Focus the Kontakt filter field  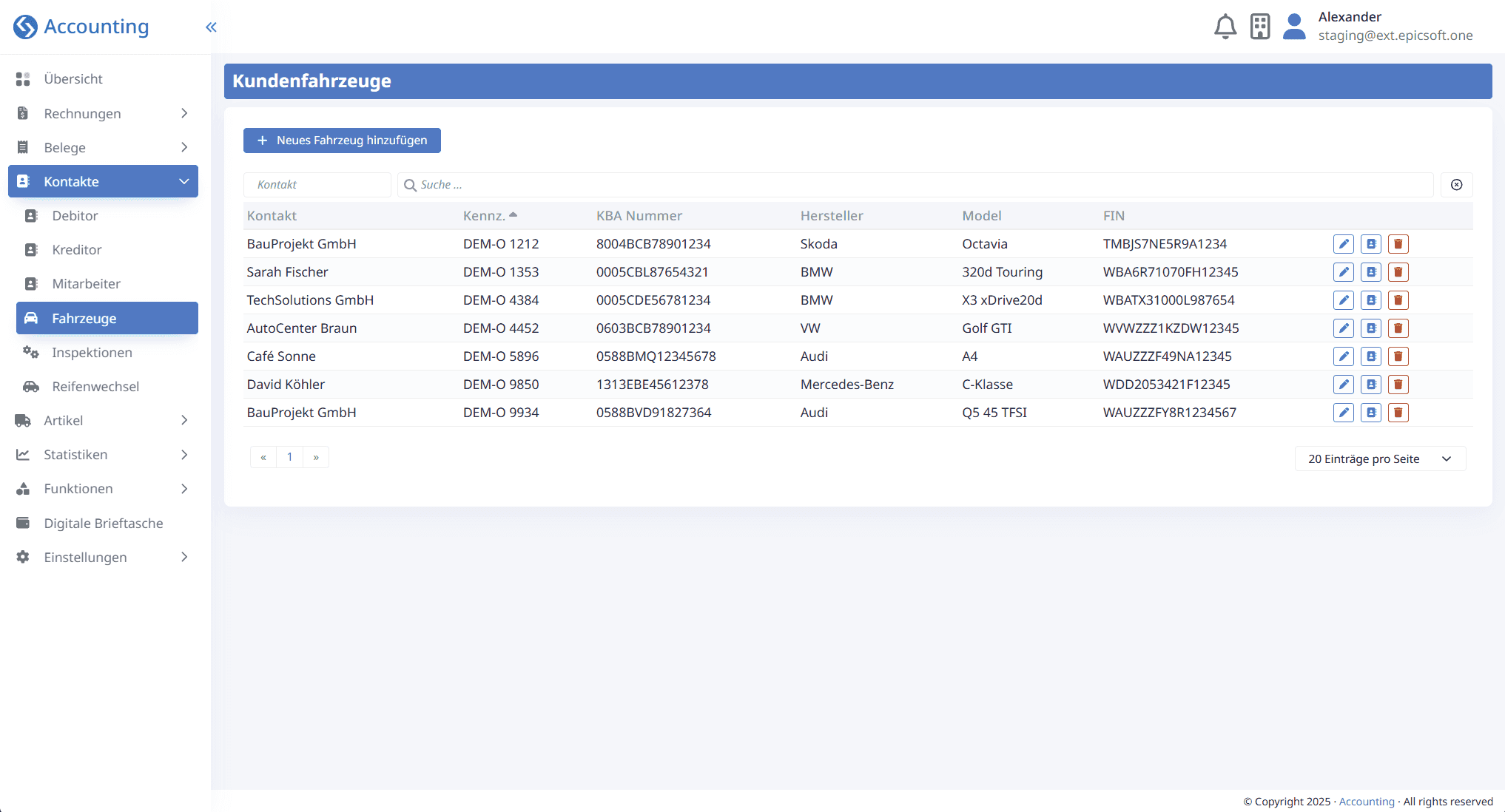pos(317,185)
